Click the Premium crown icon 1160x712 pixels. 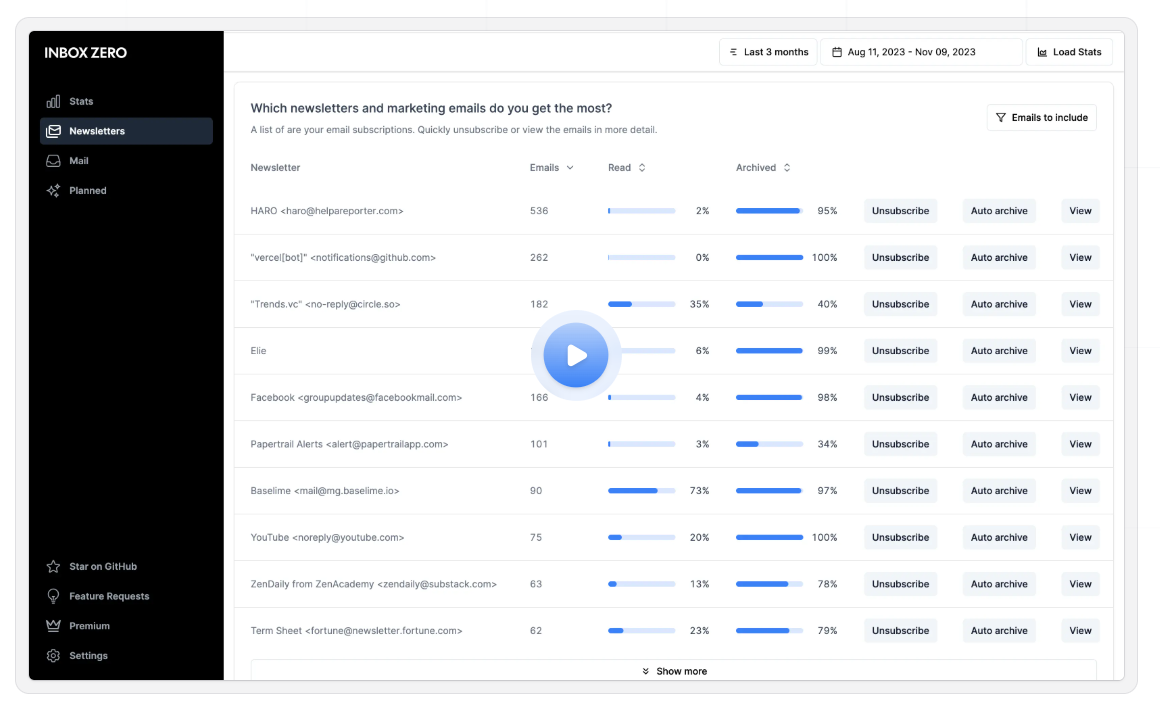(54, 626)
